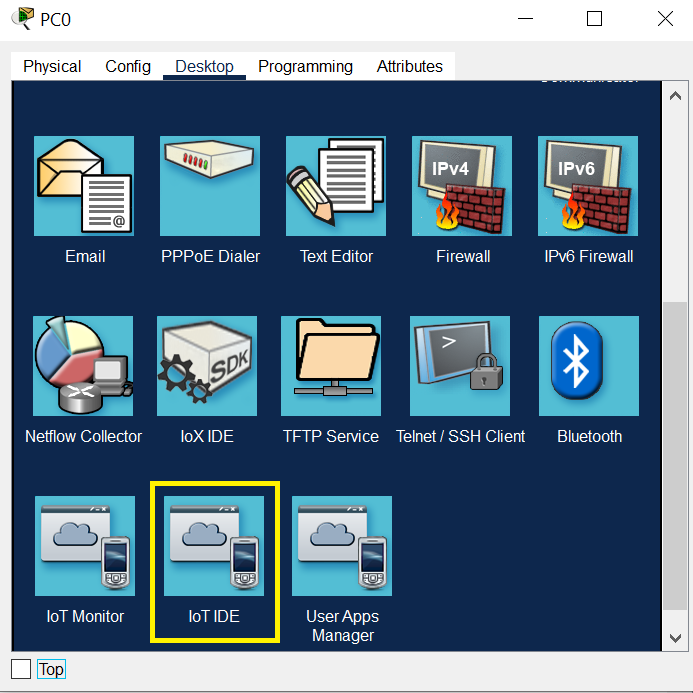Click the 'IPv6 Firewall' label text
This screenshot has height=693, width=693.
[x=589, y=256]
